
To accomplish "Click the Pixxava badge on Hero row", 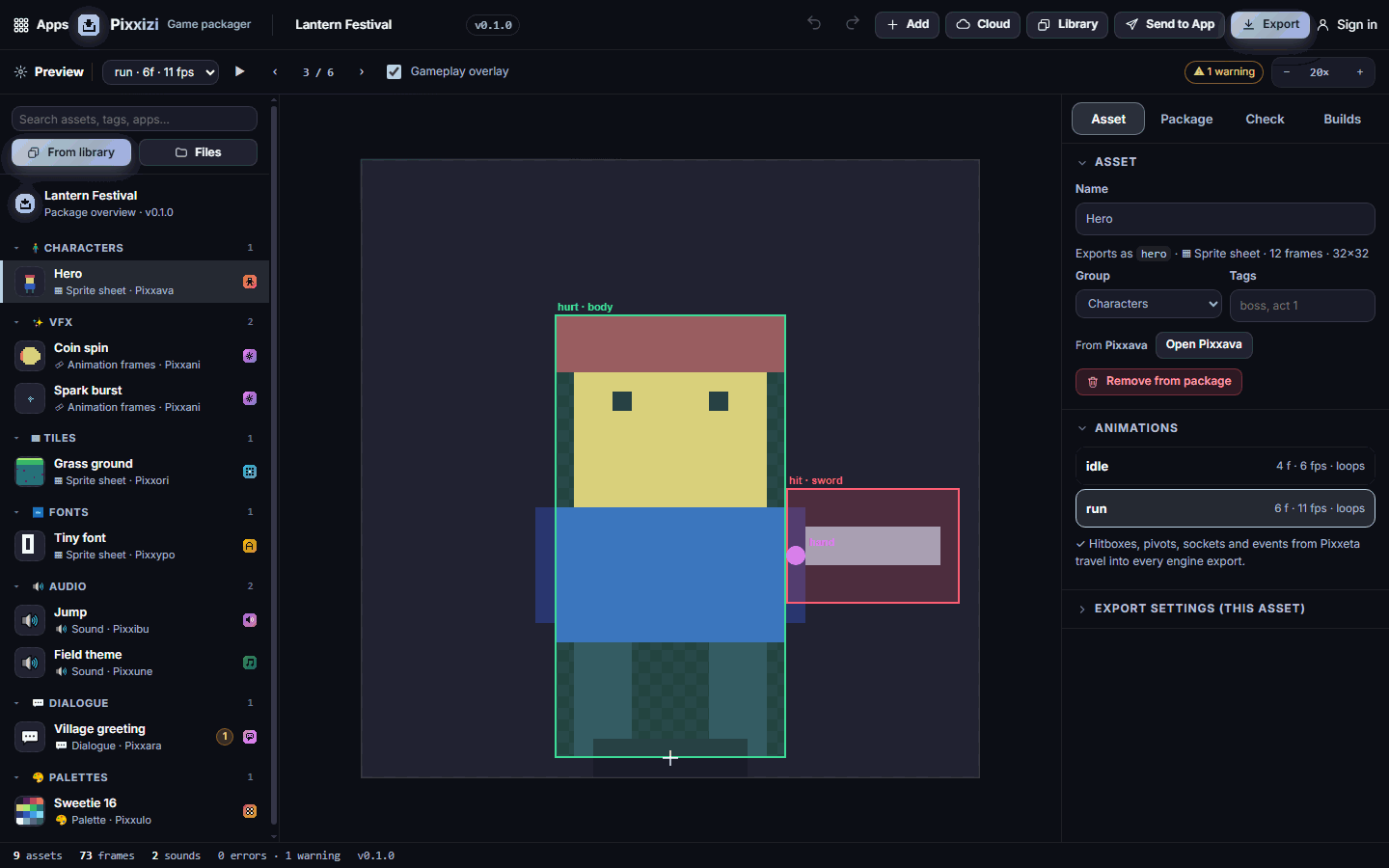I will (250, 282).
